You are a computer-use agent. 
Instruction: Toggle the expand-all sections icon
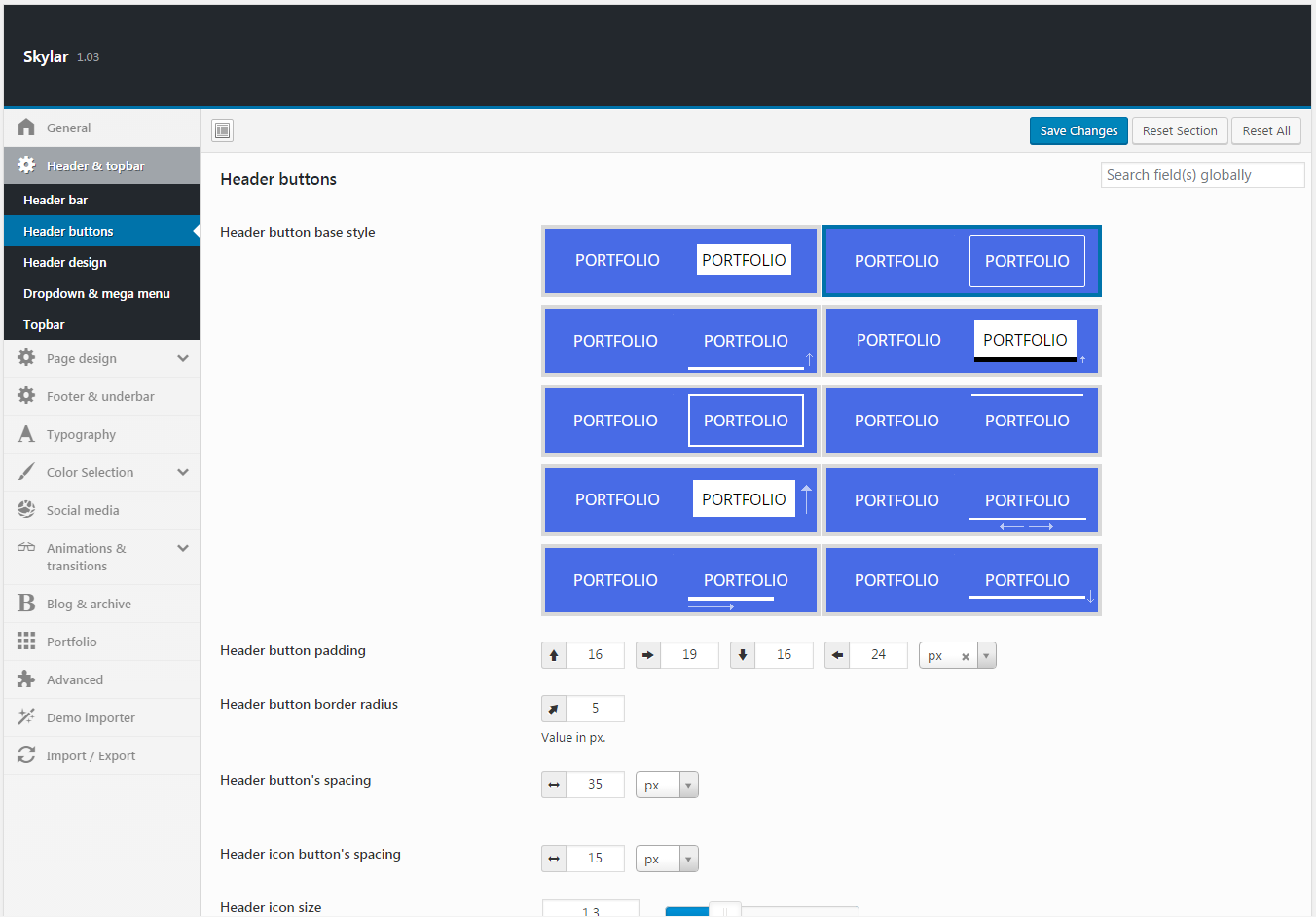pyautogui.click(x=223, y=130)
